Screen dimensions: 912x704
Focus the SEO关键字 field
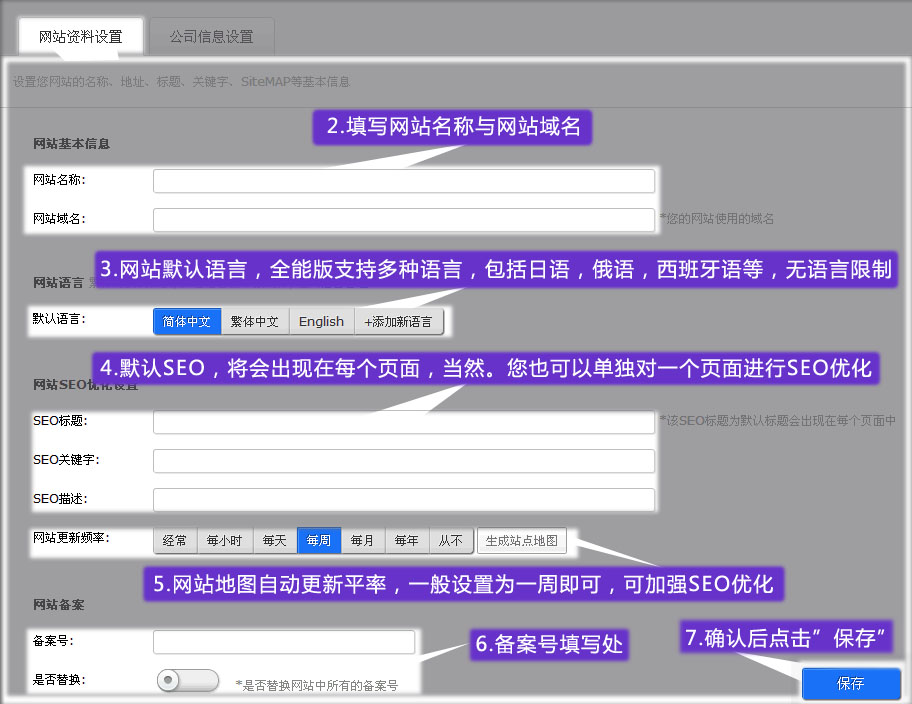click(x=404, y=461)
